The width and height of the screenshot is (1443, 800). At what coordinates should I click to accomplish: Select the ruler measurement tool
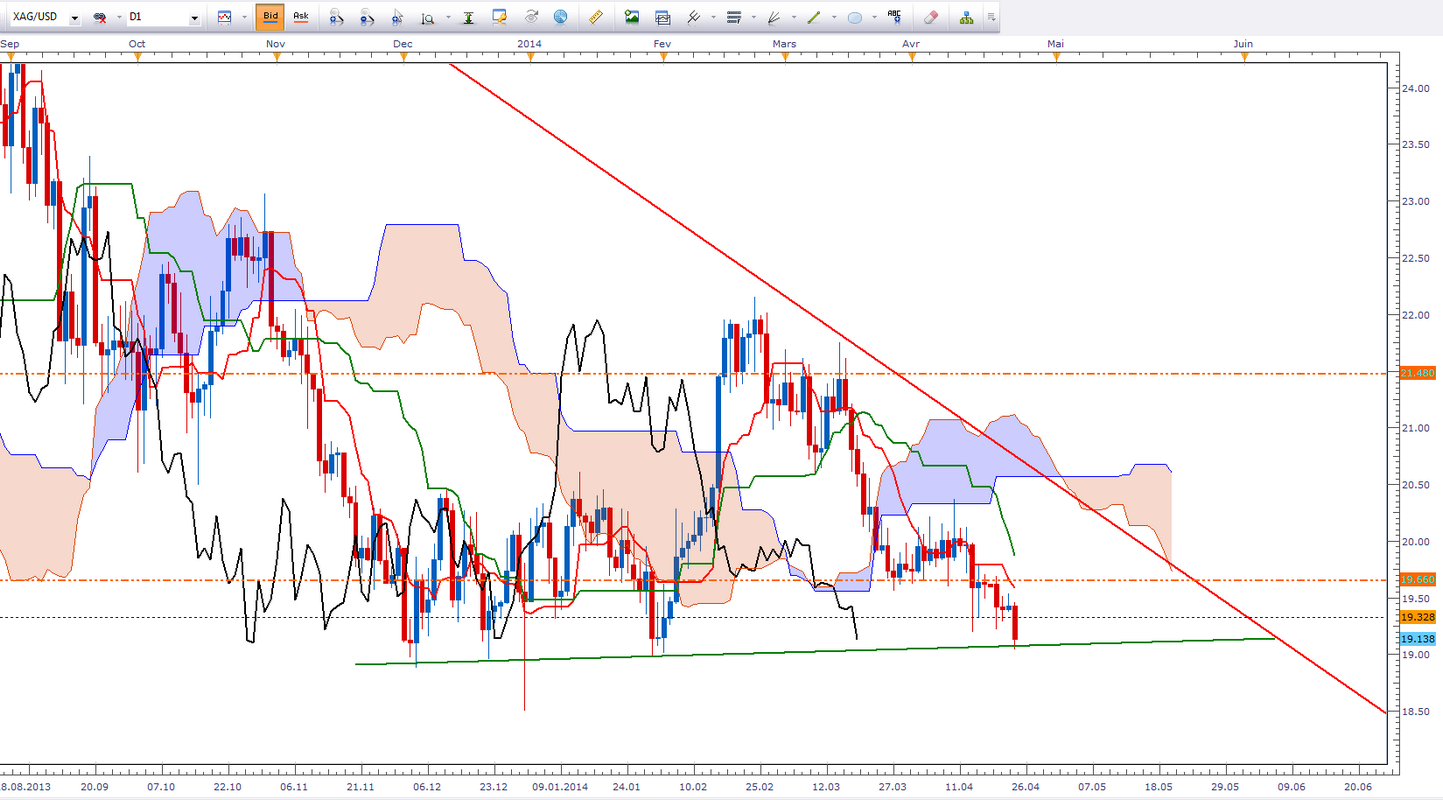point(597,17)
